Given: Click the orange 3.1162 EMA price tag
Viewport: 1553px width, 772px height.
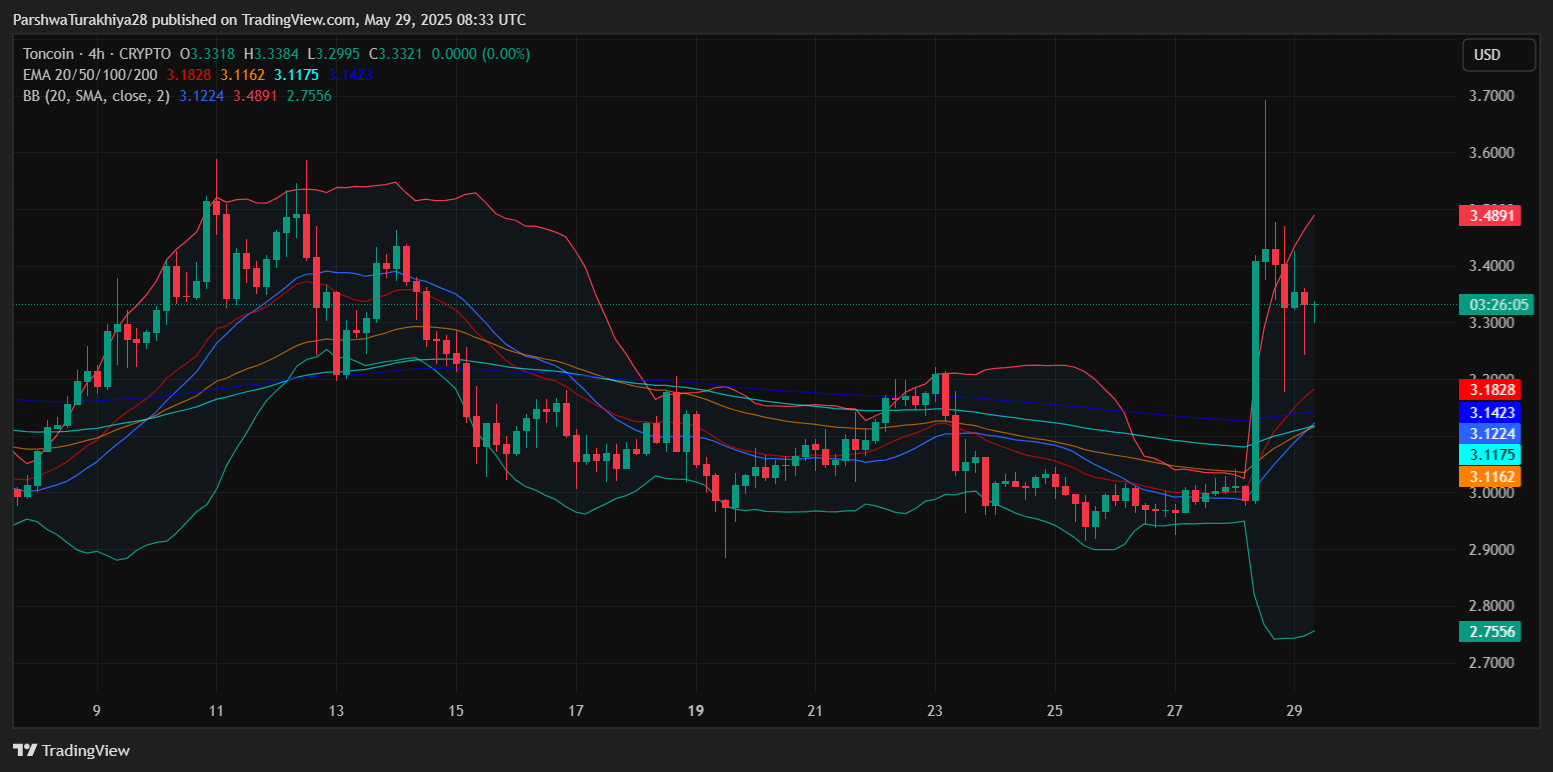Looking at the screenshot, I should pyautogui.click(x=1489, y=477).
